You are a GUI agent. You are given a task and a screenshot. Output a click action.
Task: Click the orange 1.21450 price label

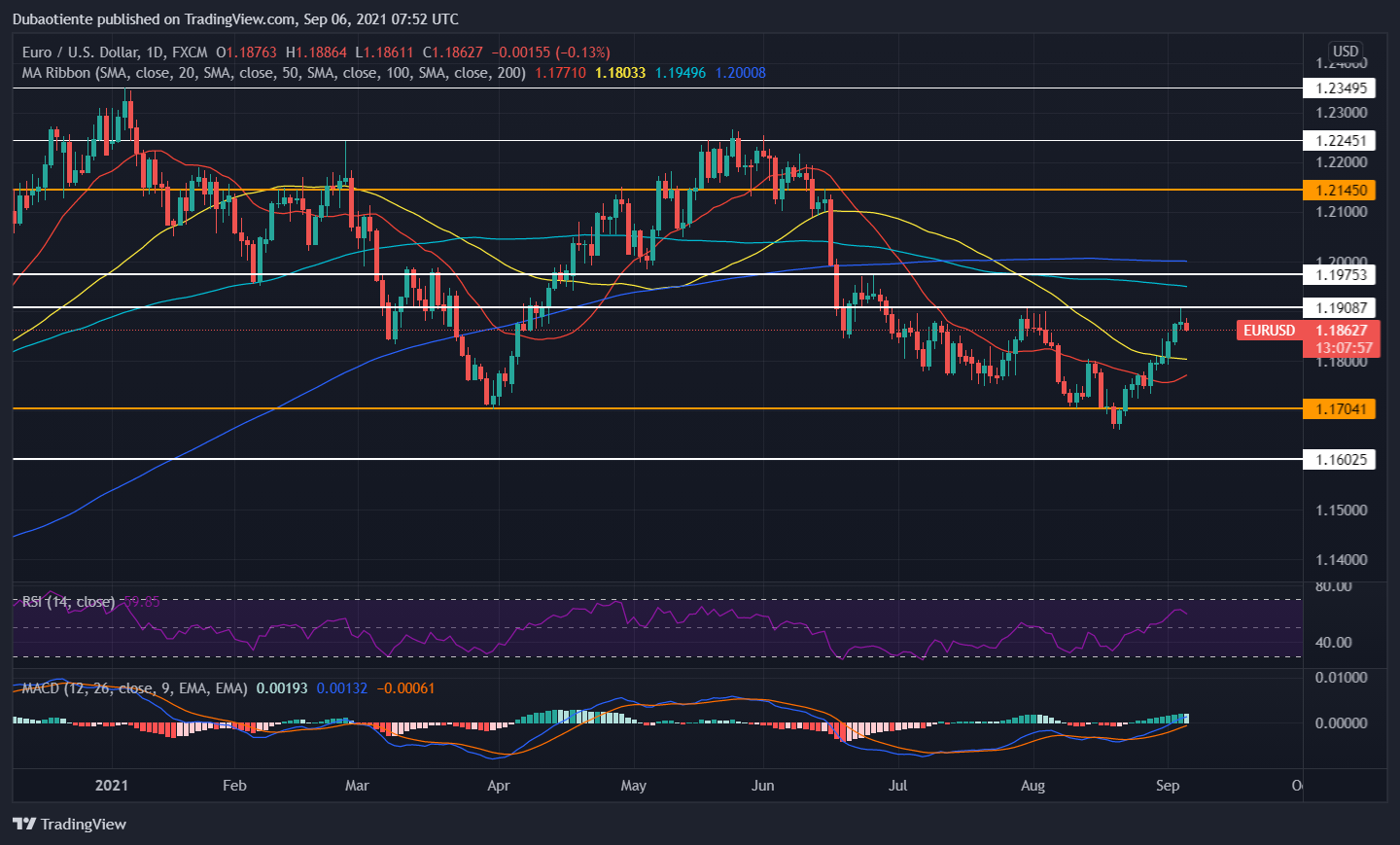point(1340,190)
